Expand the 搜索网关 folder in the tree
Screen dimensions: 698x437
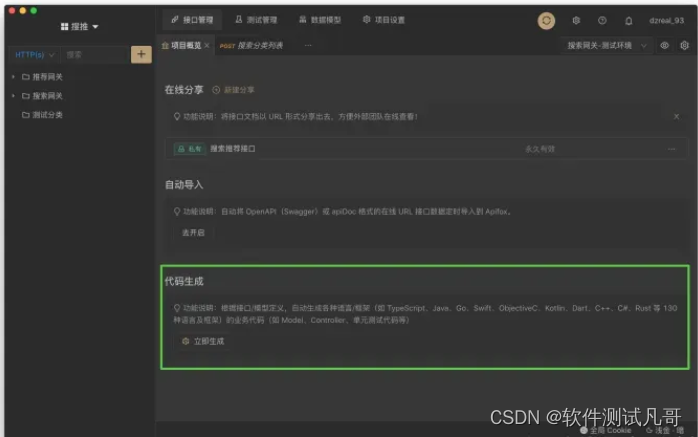tap(13, 96)
